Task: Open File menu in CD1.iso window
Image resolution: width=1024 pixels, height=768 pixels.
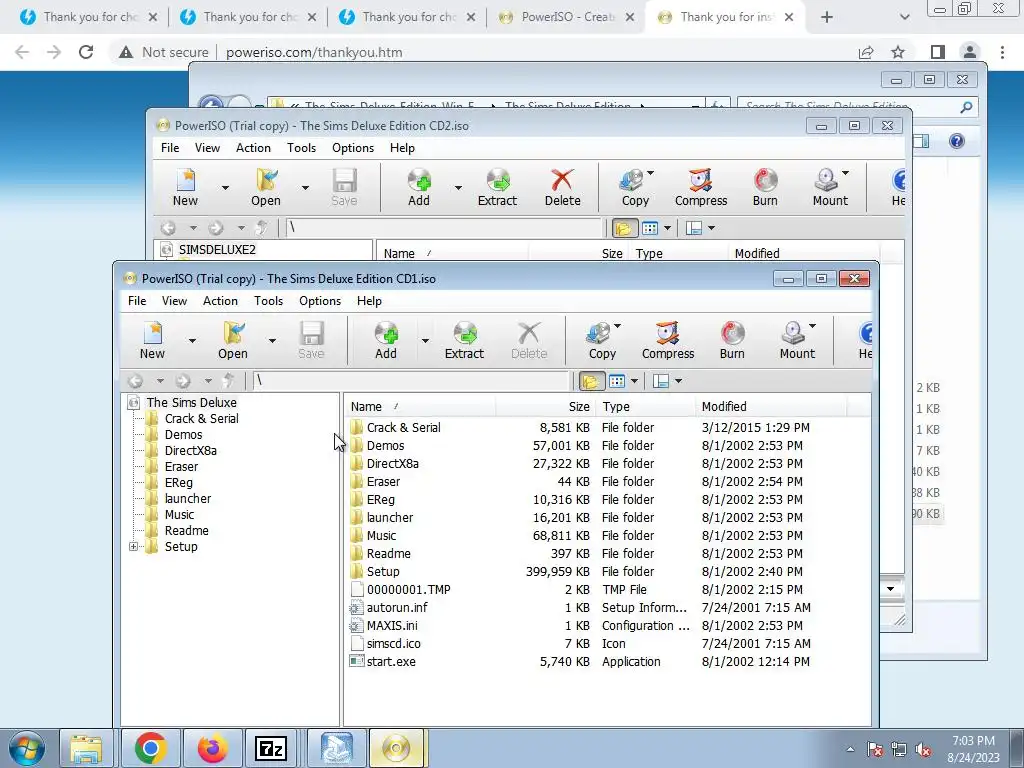Action: click(x=137, y=301)
